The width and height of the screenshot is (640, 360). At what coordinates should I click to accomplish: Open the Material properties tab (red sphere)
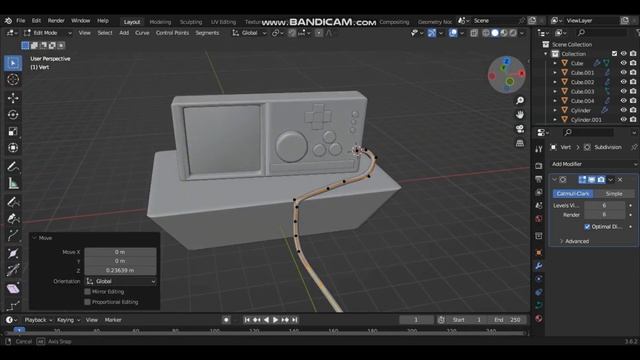[539, 318]
